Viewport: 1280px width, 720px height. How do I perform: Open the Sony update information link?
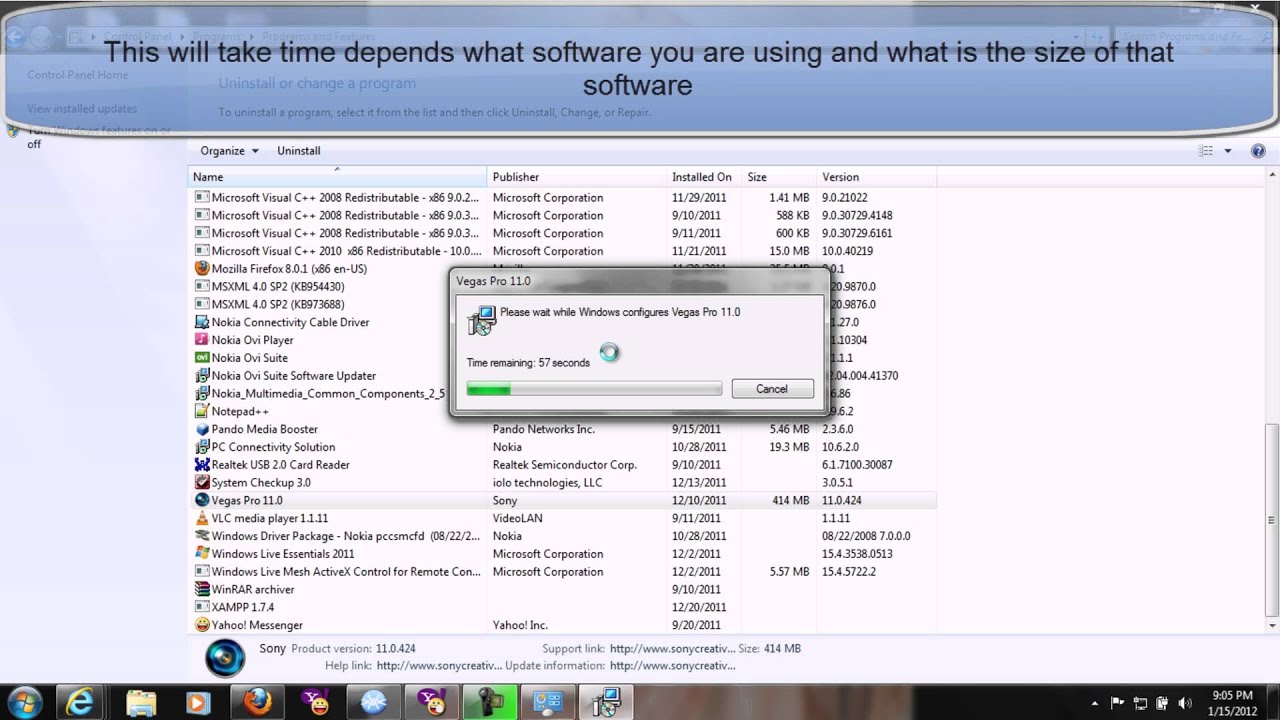click(672, 665)
